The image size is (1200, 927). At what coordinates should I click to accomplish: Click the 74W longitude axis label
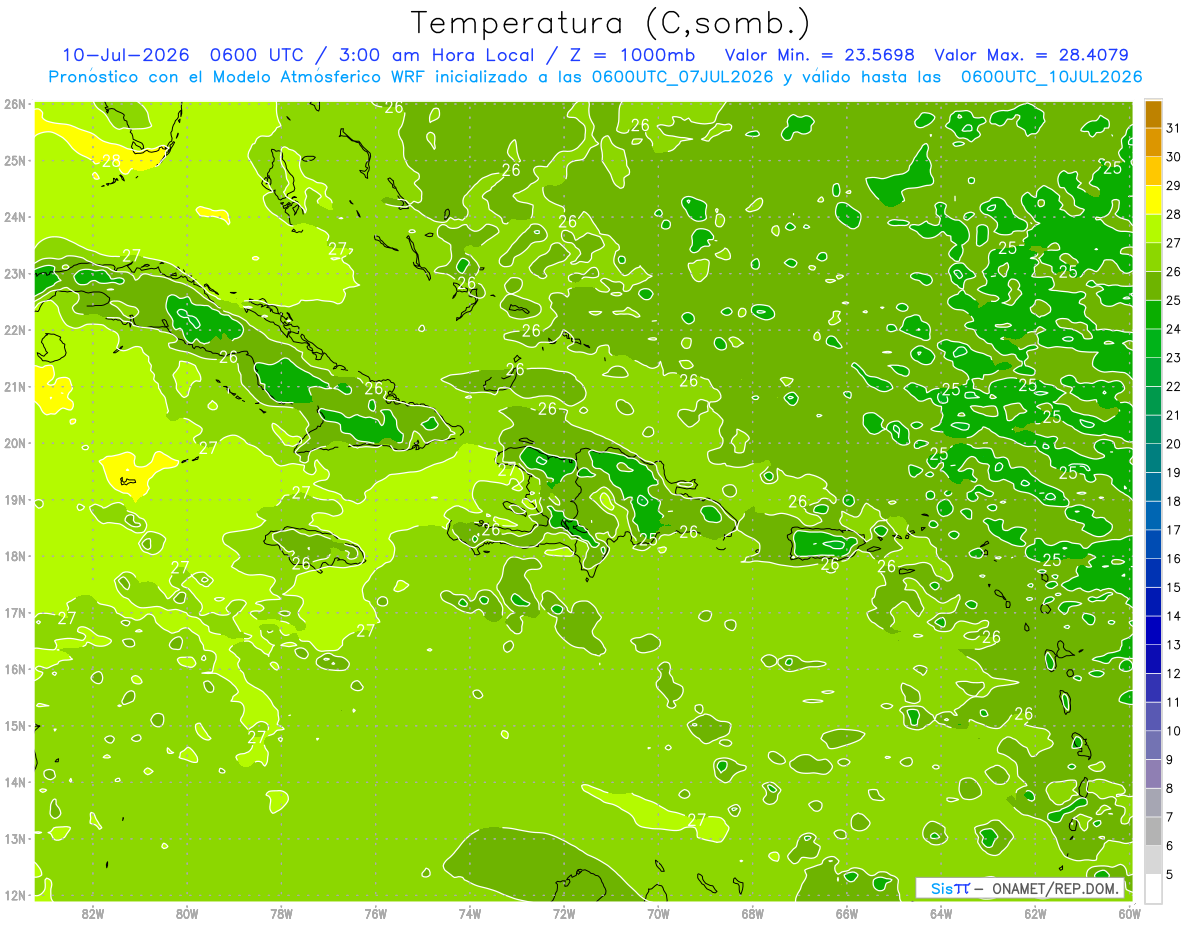[x=470, y=913]
